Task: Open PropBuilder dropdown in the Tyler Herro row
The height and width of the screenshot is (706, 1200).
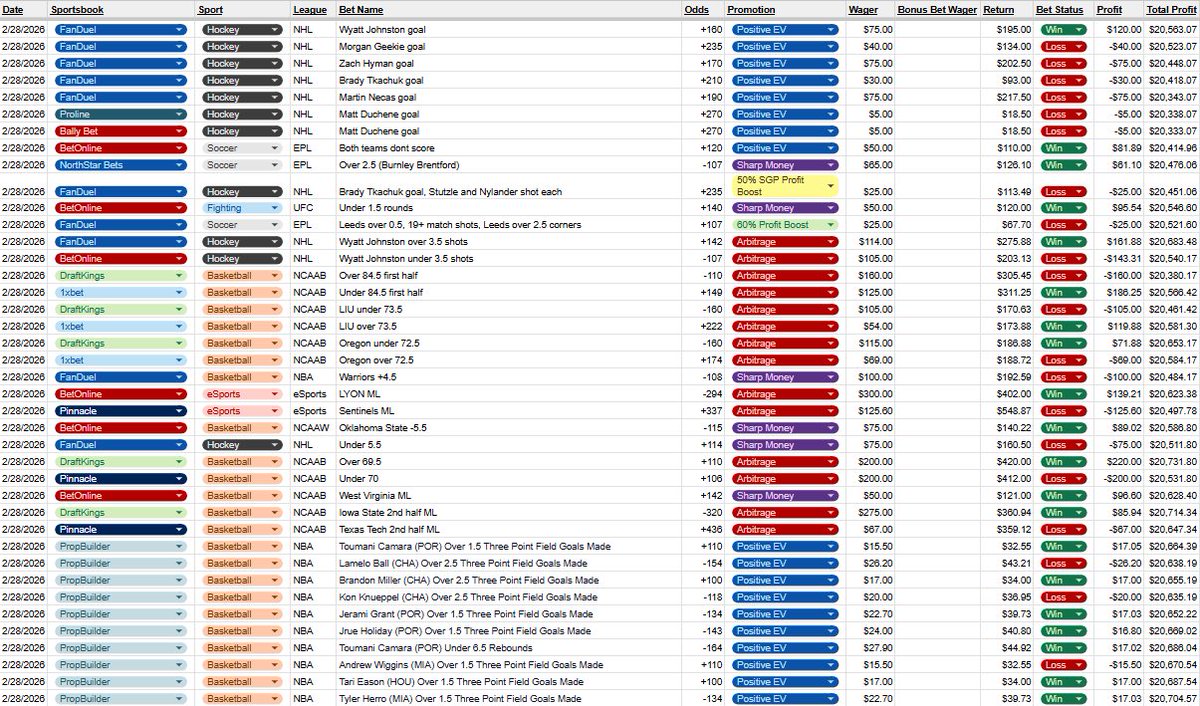Action: (121, 699)
